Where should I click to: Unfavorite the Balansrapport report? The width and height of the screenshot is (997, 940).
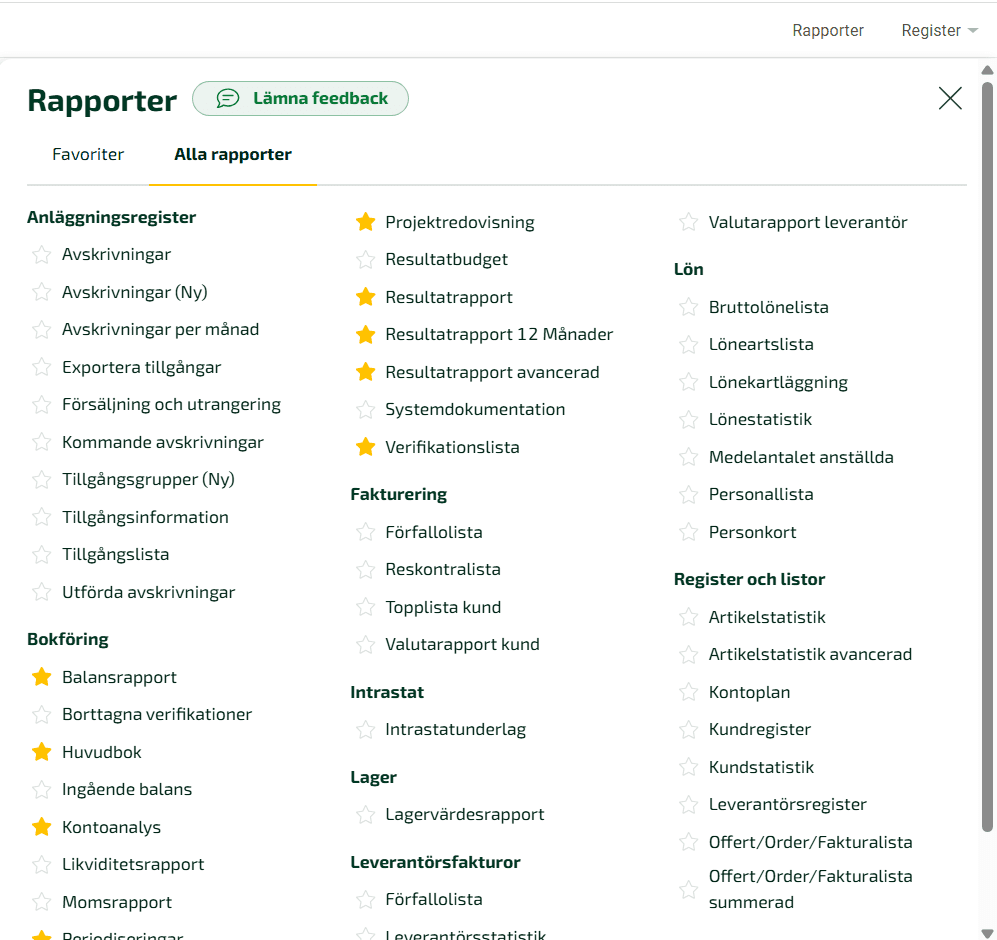point(41,677)
